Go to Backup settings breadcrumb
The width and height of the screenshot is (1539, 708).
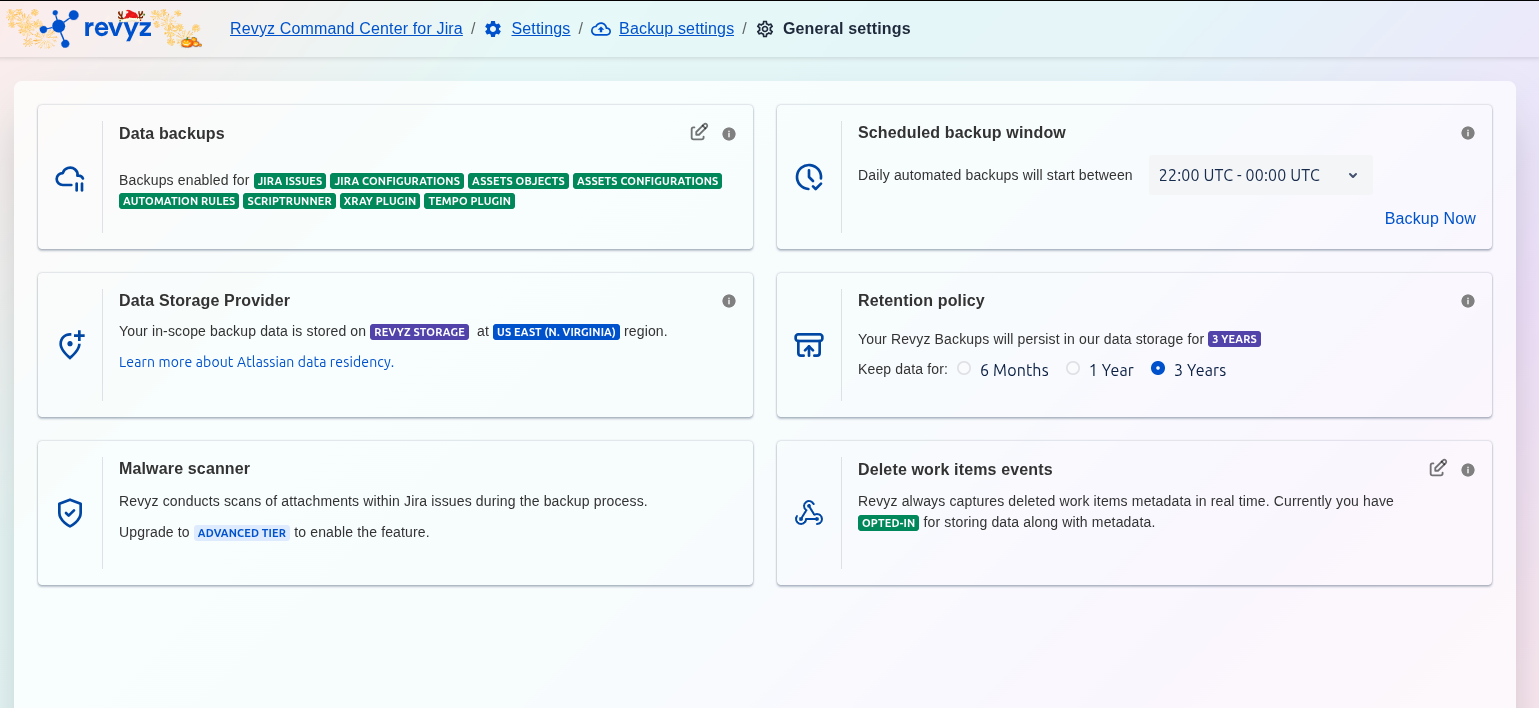tap(676, 29)
